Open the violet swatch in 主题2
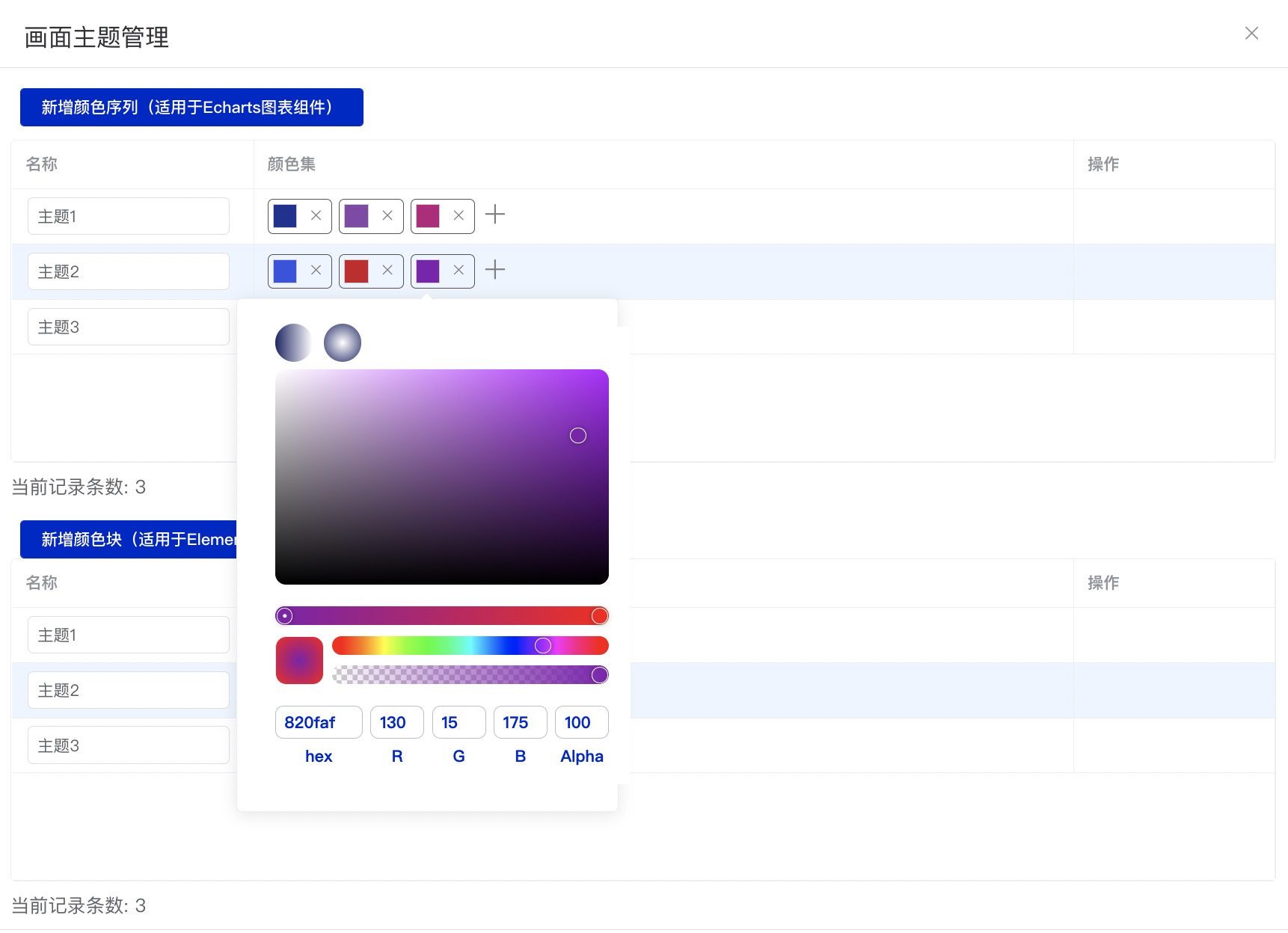This screenshot has height=933, width=1288. [x=428, y=271]
